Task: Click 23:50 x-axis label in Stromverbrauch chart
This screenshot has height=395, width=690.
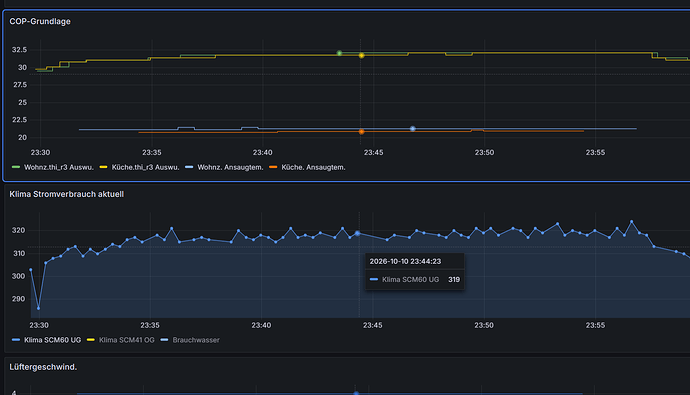Action: (484, 326)
